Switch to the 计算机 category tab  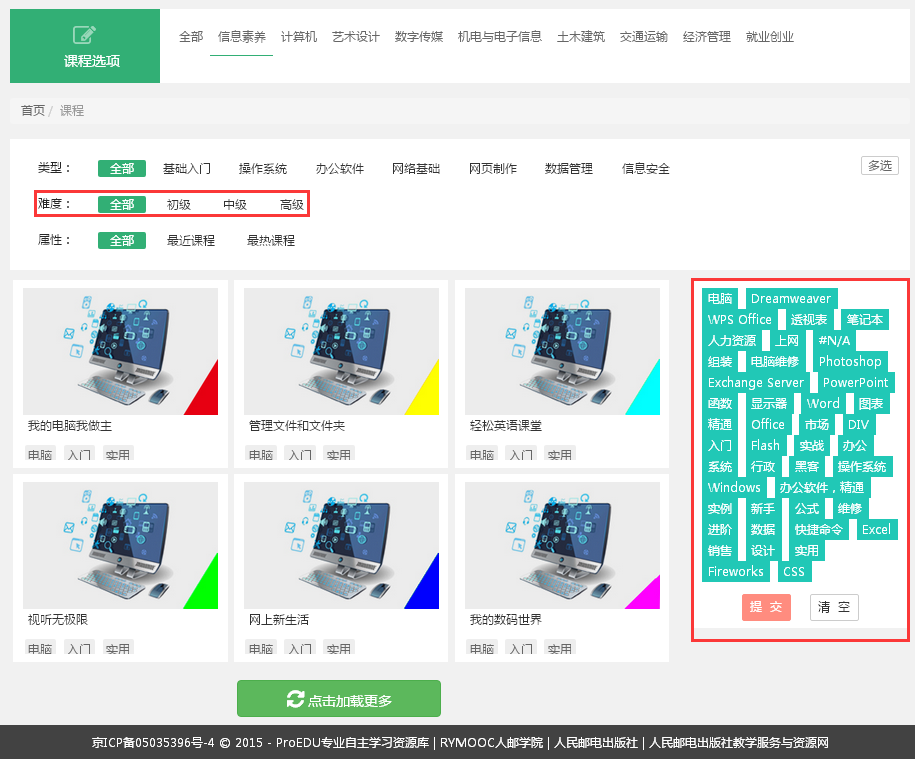301,35
